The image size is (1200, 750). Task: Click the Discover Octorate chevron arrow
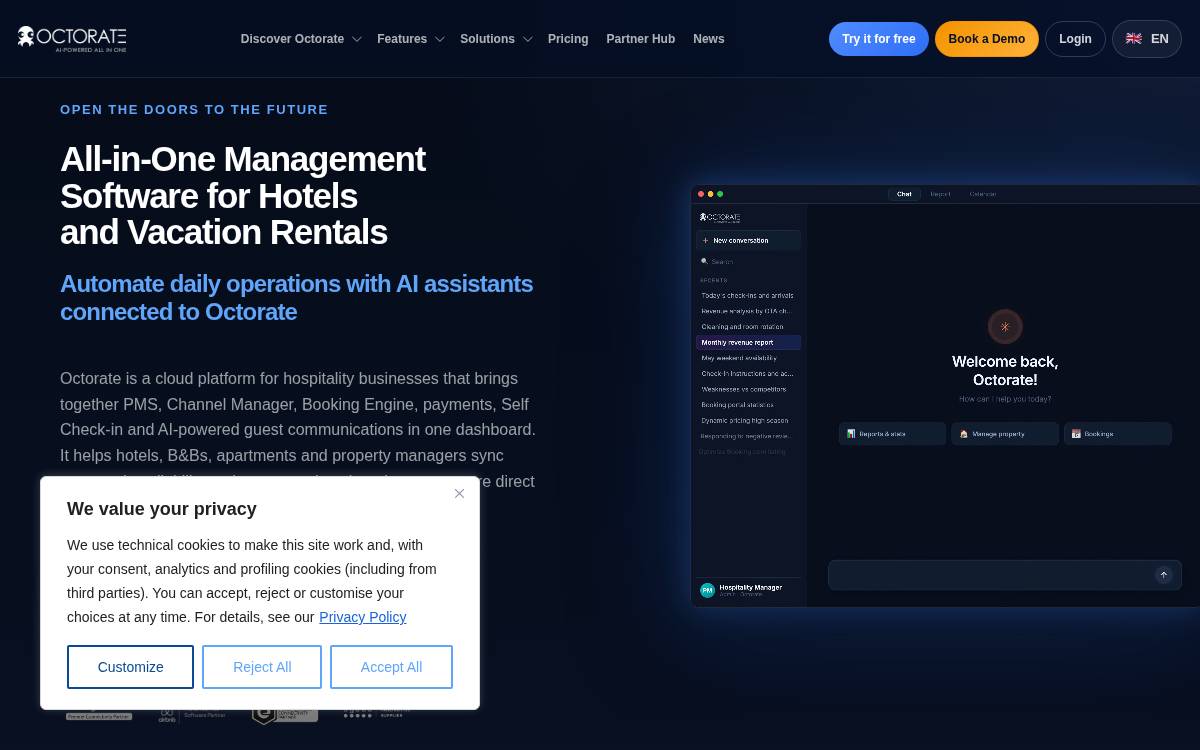pyautogui.click(x=356, y=40)
